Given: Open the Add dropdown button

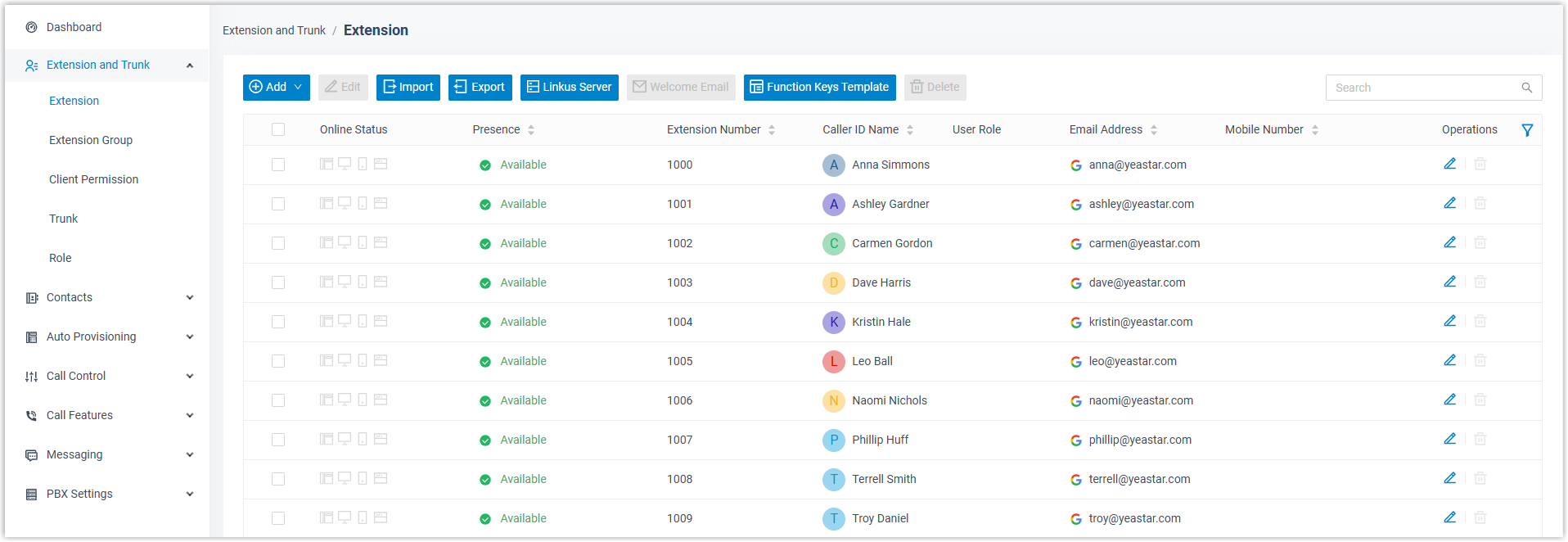Looking at the screenshot, I should coord(276,88).
